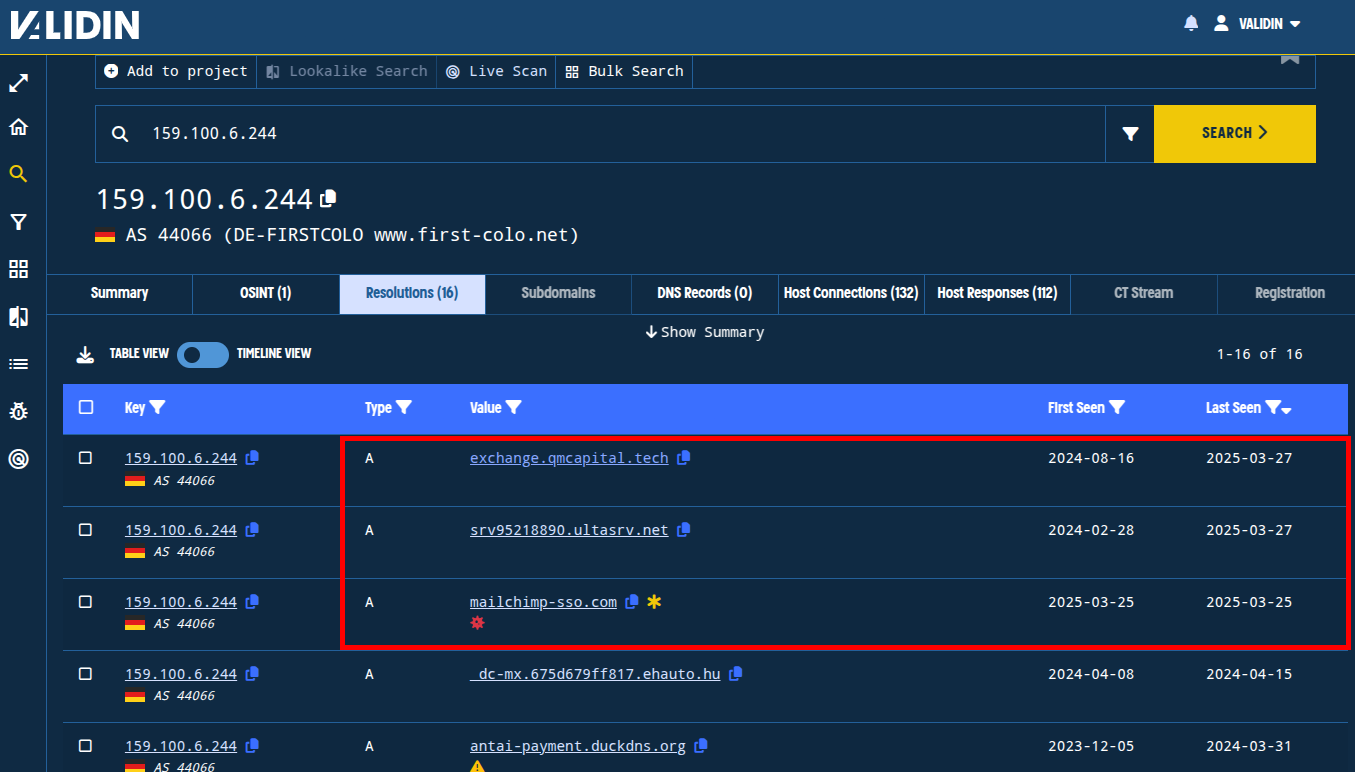Open the Resolutions (16) tab

(x=412, y=293)
